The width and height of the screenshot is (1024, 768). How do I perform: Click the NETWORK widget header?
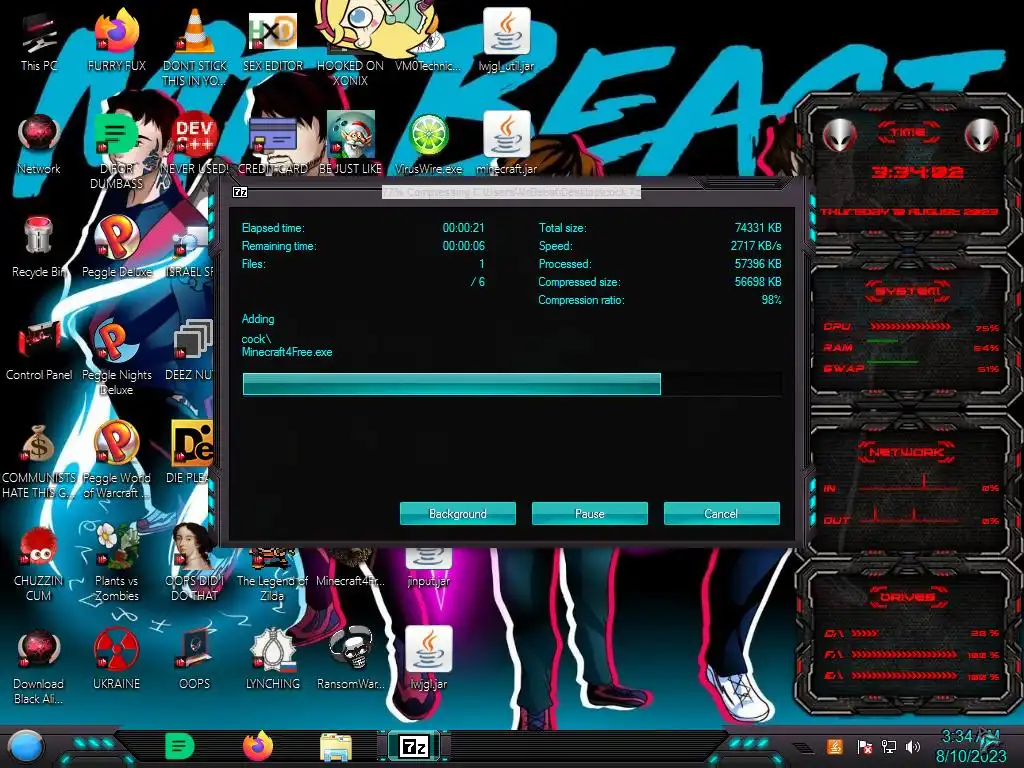906,452
